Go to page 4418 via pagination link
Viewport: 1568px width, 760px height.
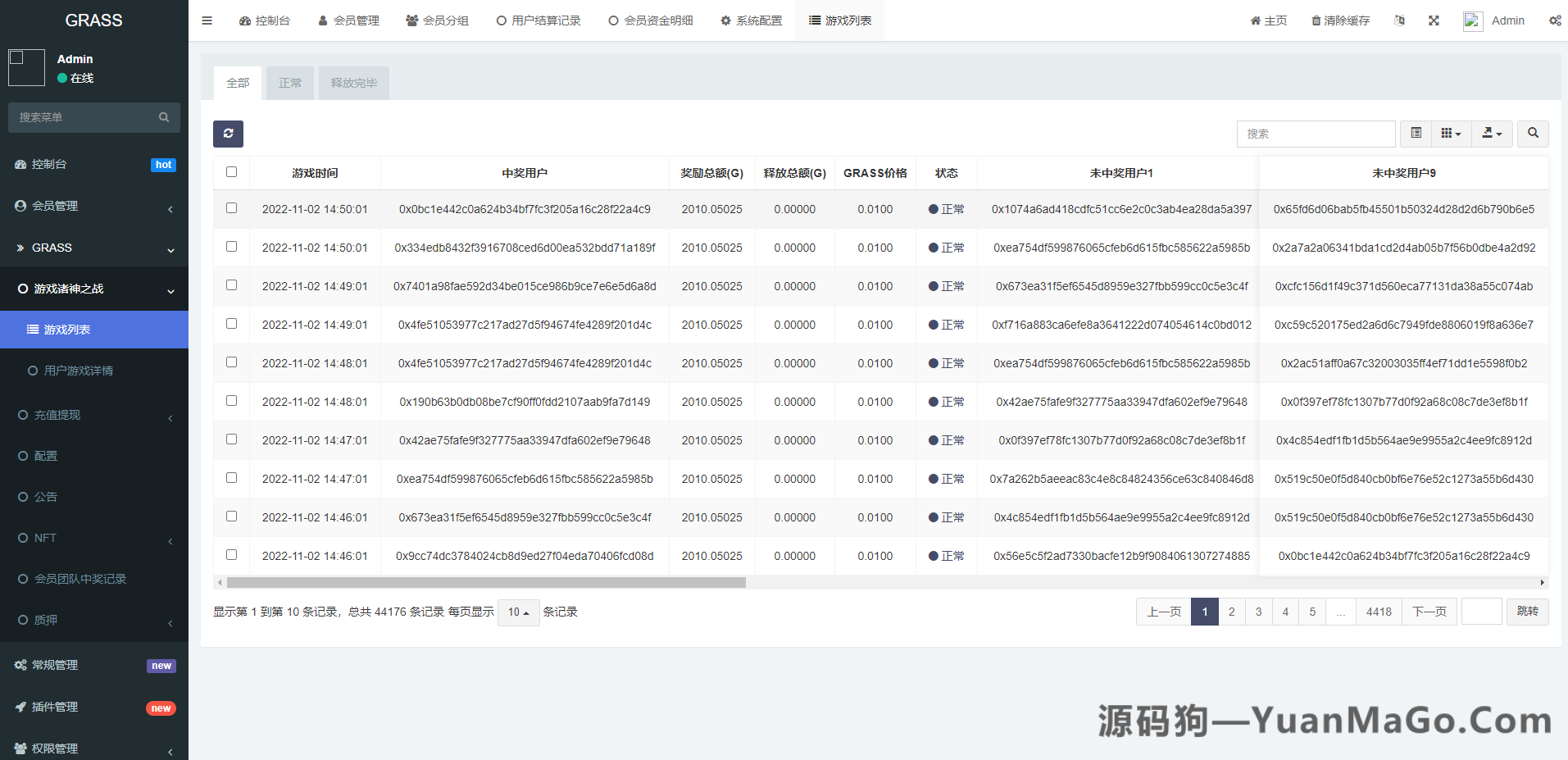click(x=1379, y=612)
